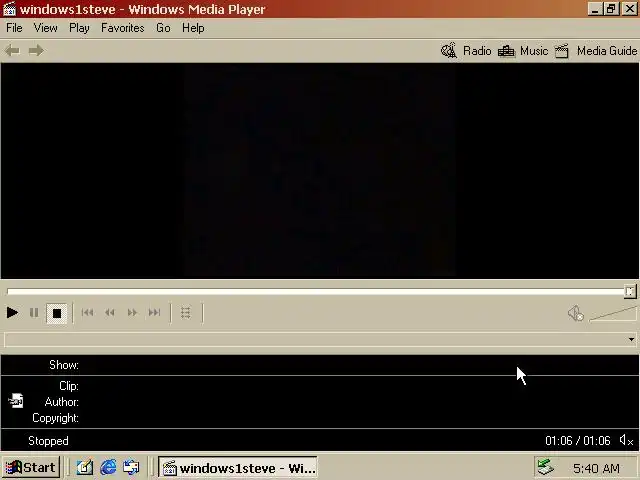640x480 pixels.
Task: Click the Copyright: label
Action: pyautogui.click(x=55, y=418)
